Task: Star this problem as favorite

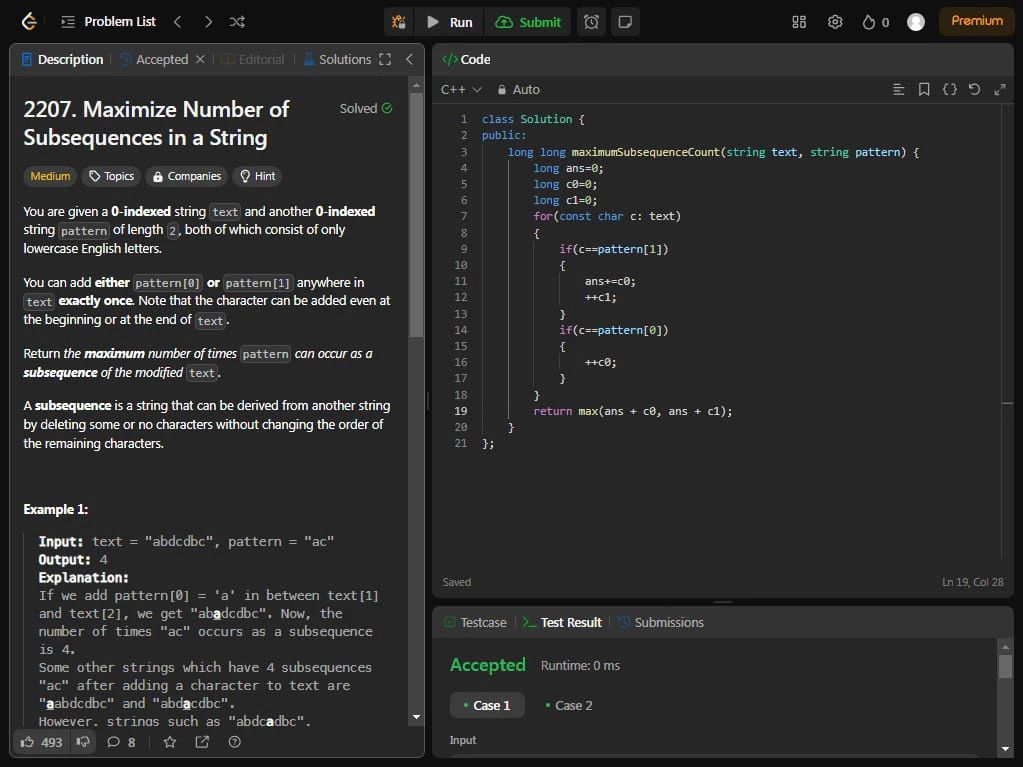Action: coord(169,742)
